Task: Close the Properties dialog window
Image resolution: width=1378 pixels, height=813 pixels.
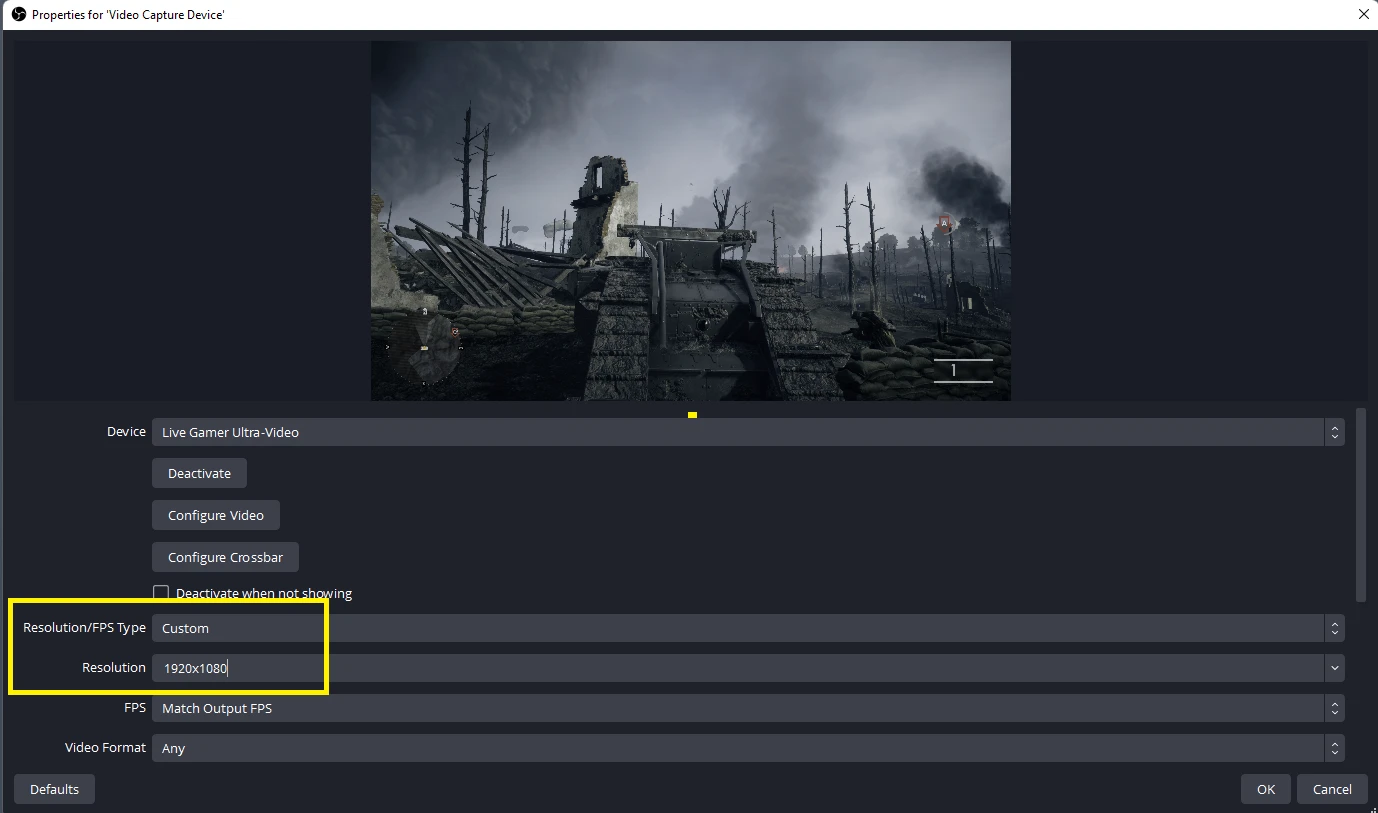Action: [x=1363, y=14]
